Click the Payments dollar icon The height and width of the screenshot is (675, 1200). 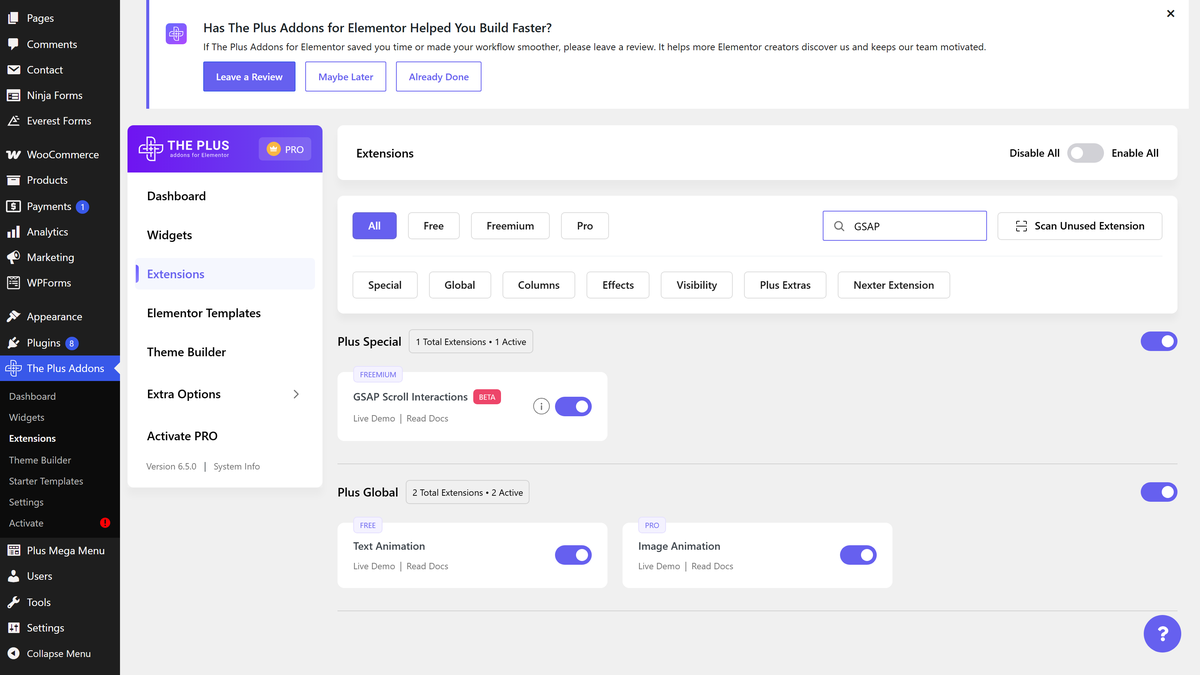click(x=13, y=206)
